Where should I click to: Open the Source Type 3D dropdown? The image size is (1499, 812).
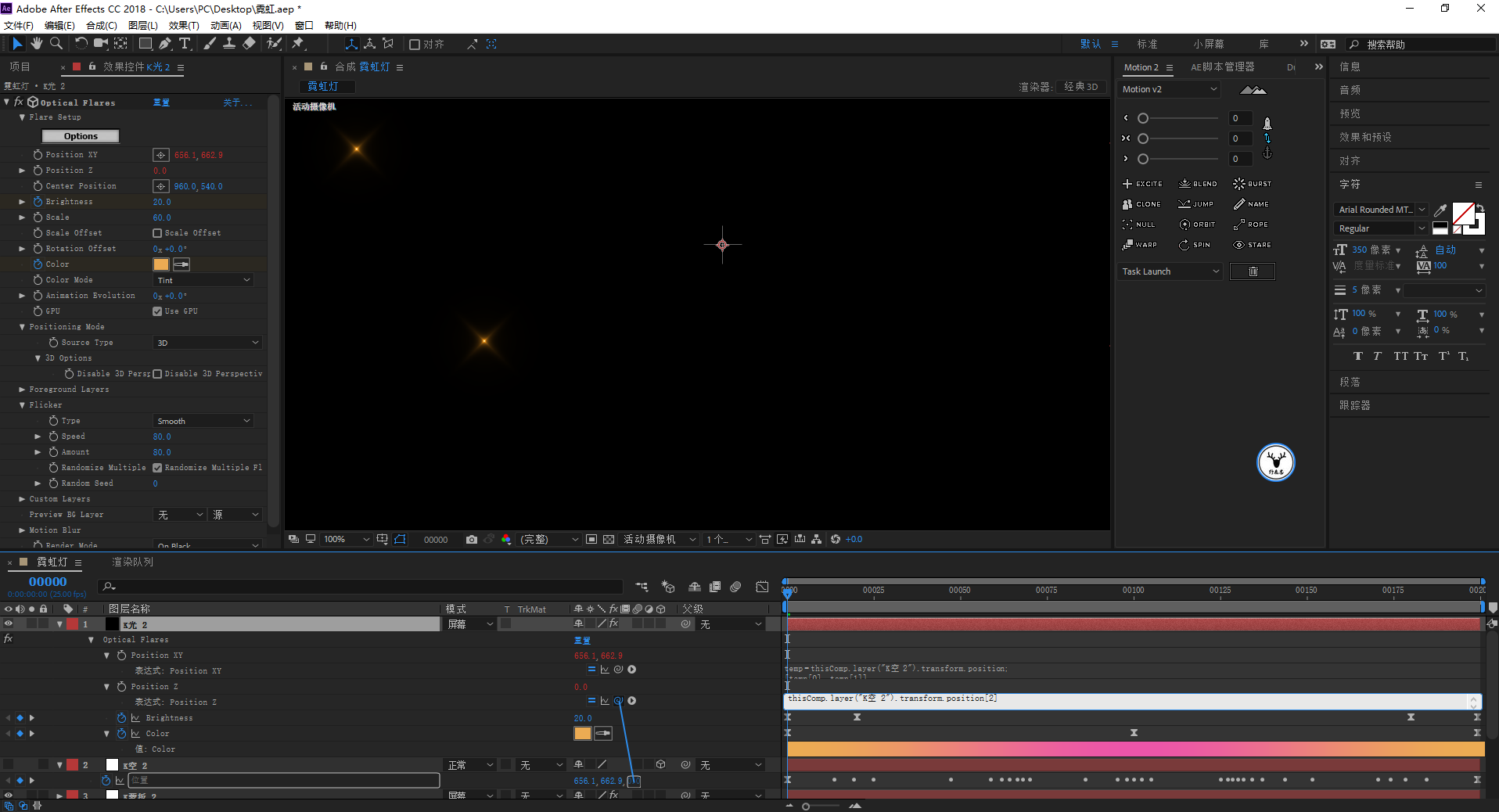coord(207,343)
